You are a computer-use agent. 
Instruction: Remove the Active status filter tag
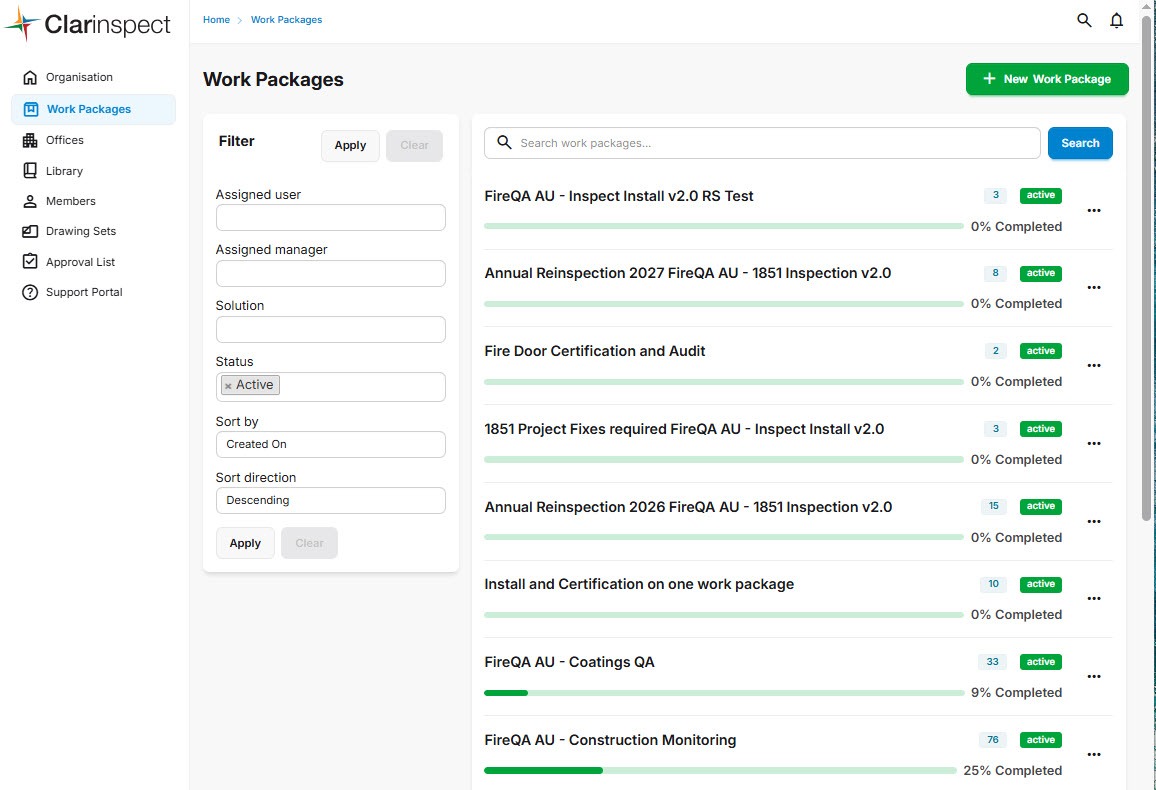click(228, 386)
